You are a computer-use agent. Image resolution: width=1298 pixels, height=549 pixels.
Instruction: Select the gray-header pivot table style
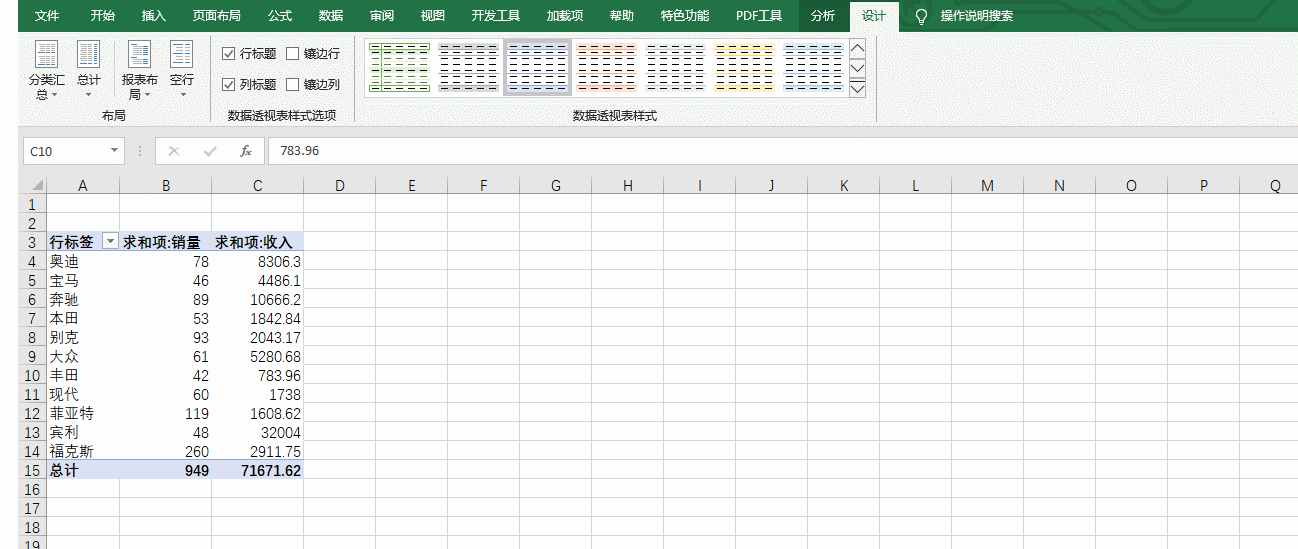(468, 67)
